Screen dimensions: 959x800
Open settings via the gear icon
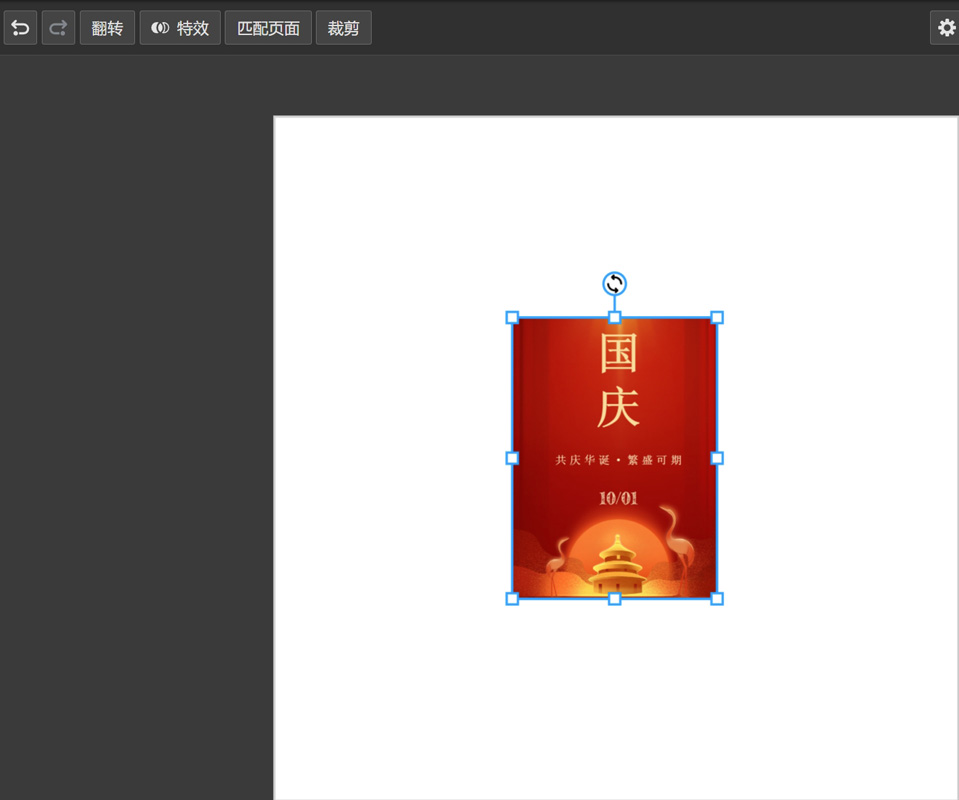pyautogui.click(x=946, y=28)
